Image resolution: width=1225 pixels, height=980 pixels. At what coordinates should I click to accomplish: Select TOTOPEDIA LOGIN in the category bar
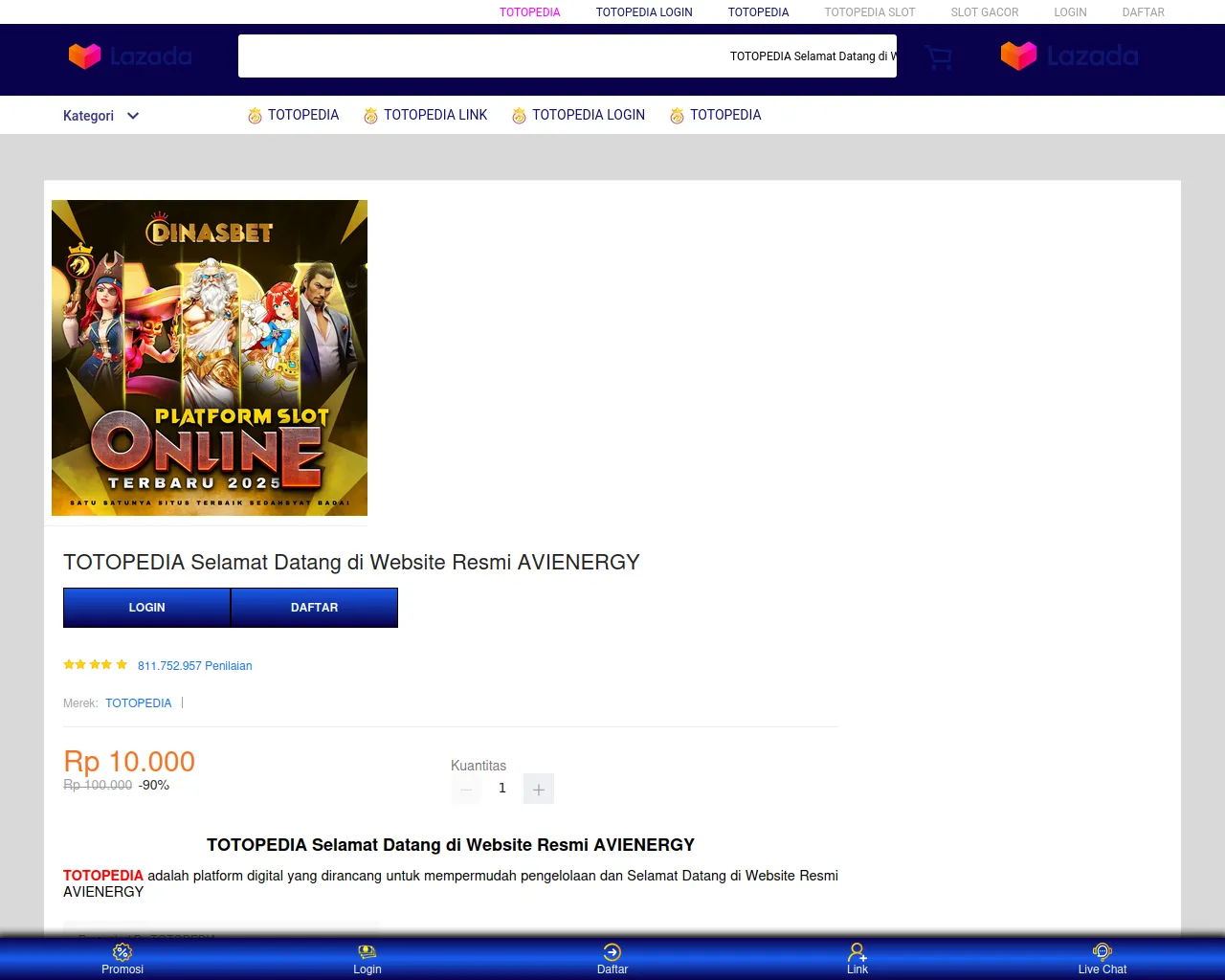point(589,115)
